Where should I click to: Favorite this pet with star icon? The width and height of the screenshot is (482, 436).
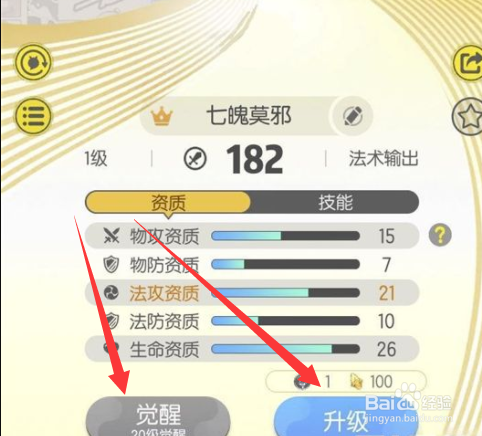[x=468, y=116]
